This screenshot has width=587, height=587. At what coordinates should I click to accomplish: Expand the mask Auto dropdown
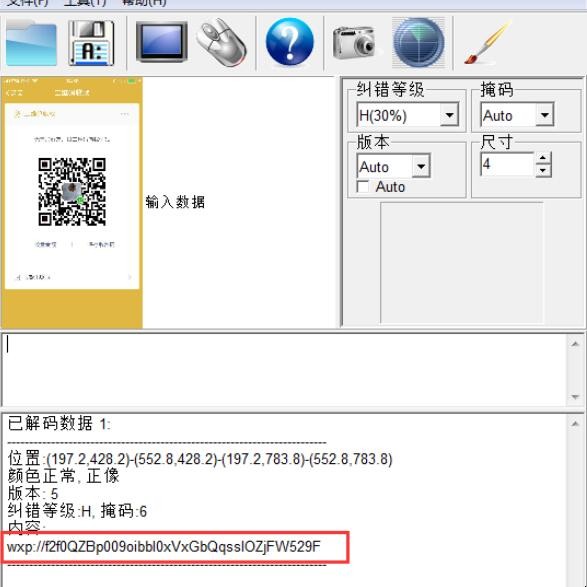[x=545, y=115]
